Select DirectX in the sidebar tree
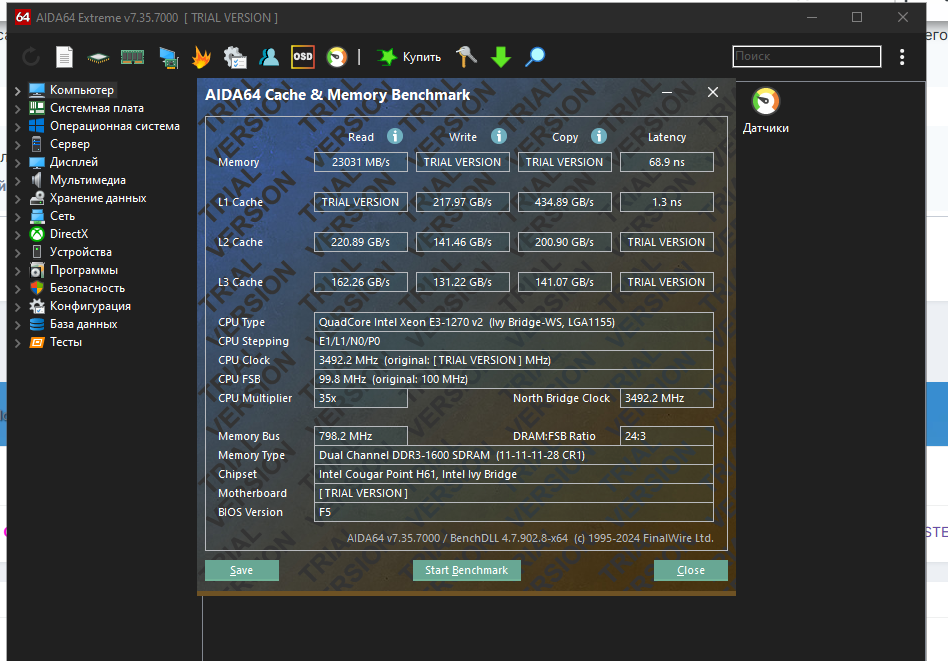 point(68,234)
